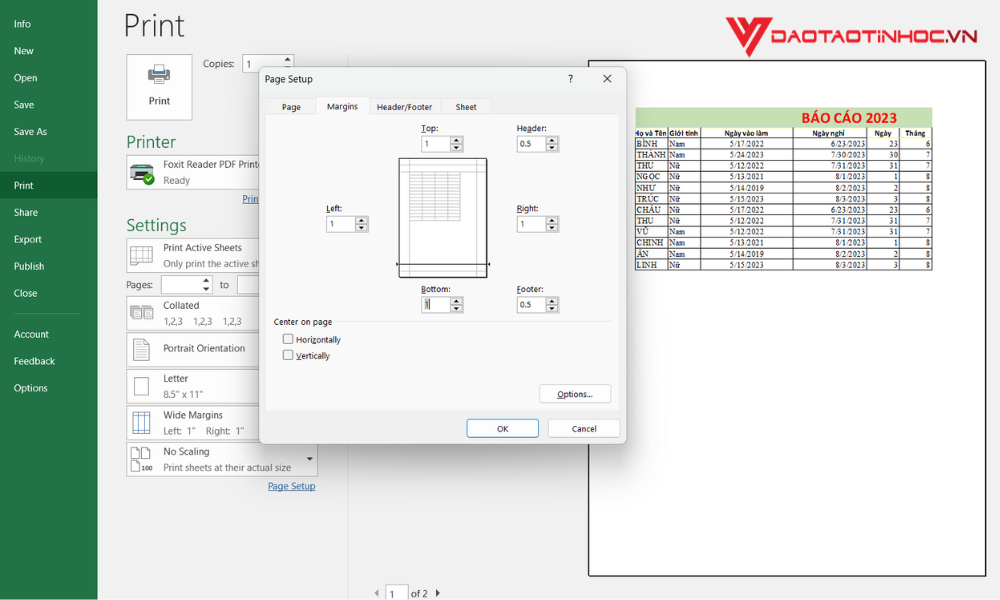Viewport: 1000px width, 600px height.
Task: Open the Page Setup link below settings
Action: tap(290, 486)
